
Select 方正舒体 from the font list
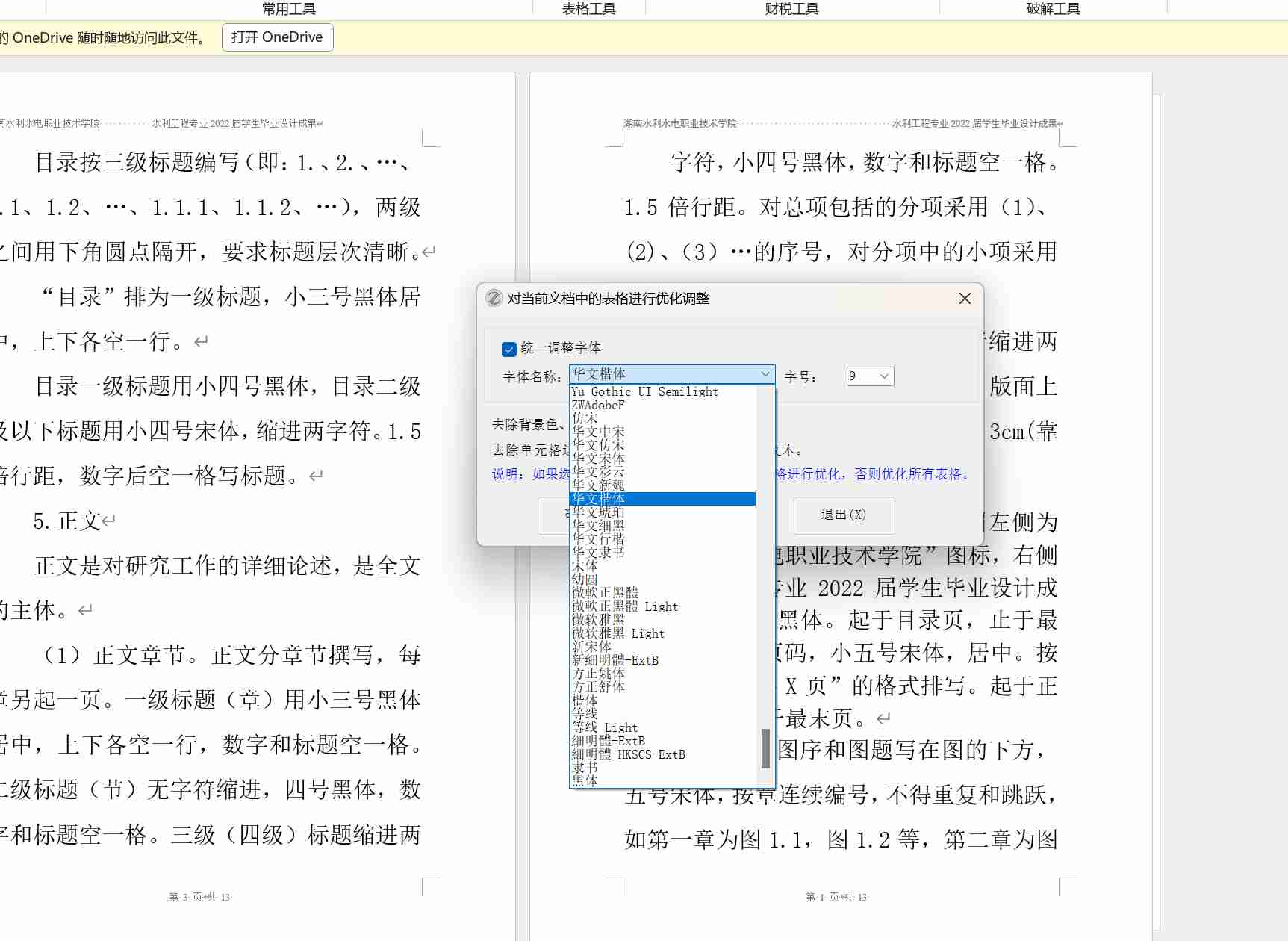(x=599, y=687)
